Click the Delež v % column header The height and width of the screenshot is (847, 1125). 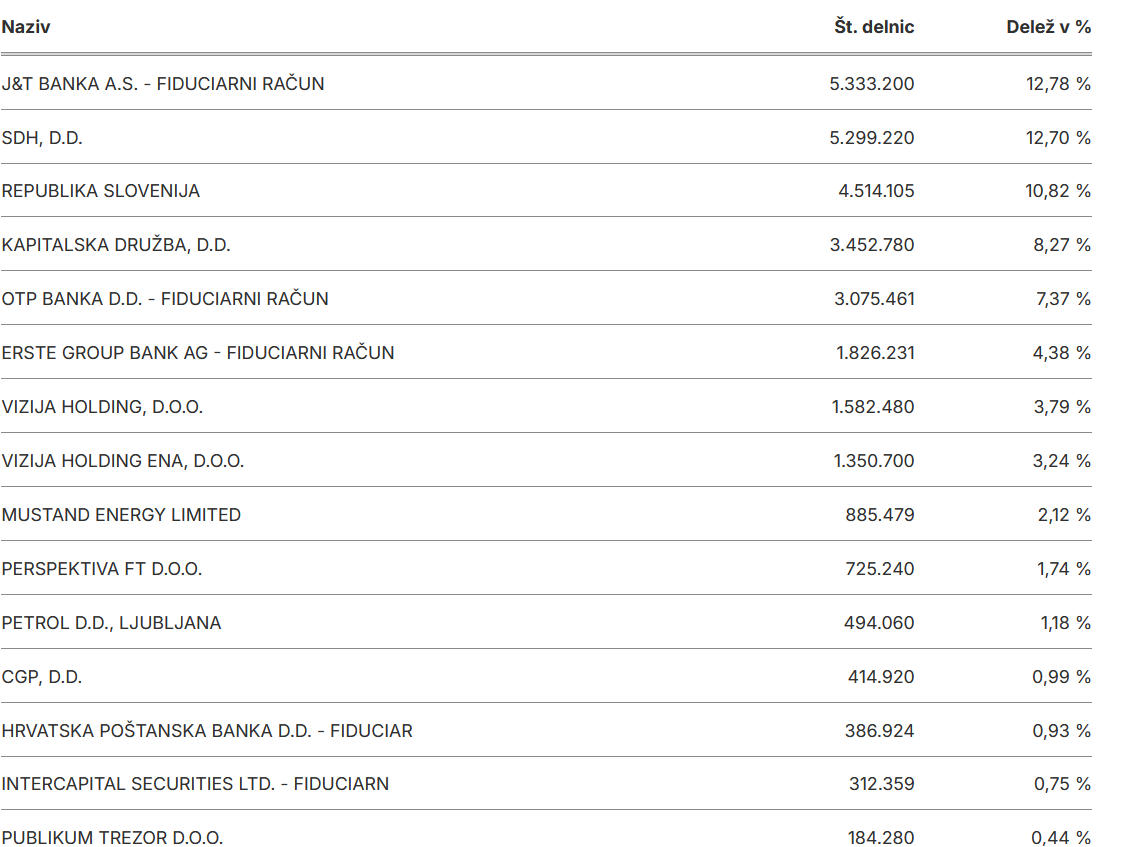tap(1048, 27)
